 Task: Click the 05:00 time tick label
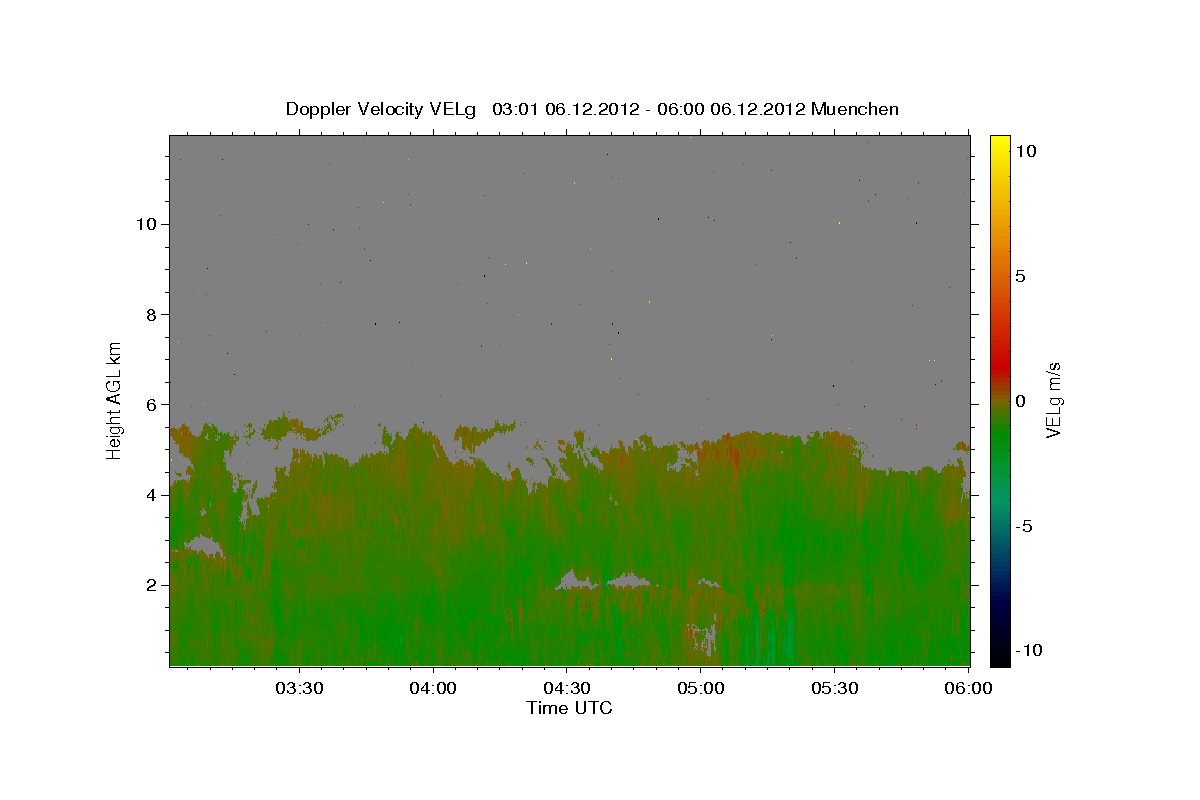click(701, 688)
